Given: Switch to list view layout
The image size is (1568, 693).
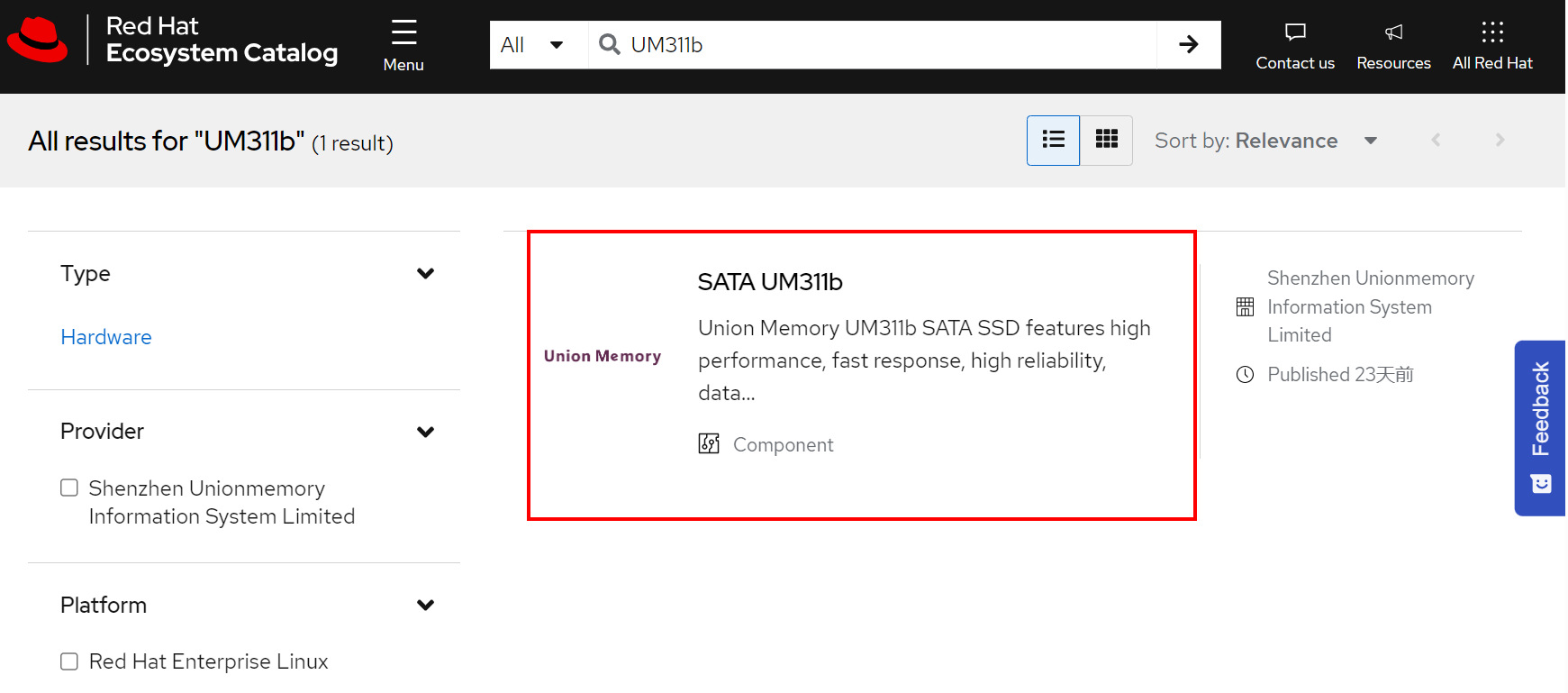Looking at the screenshot, I should pos(1053,140).
